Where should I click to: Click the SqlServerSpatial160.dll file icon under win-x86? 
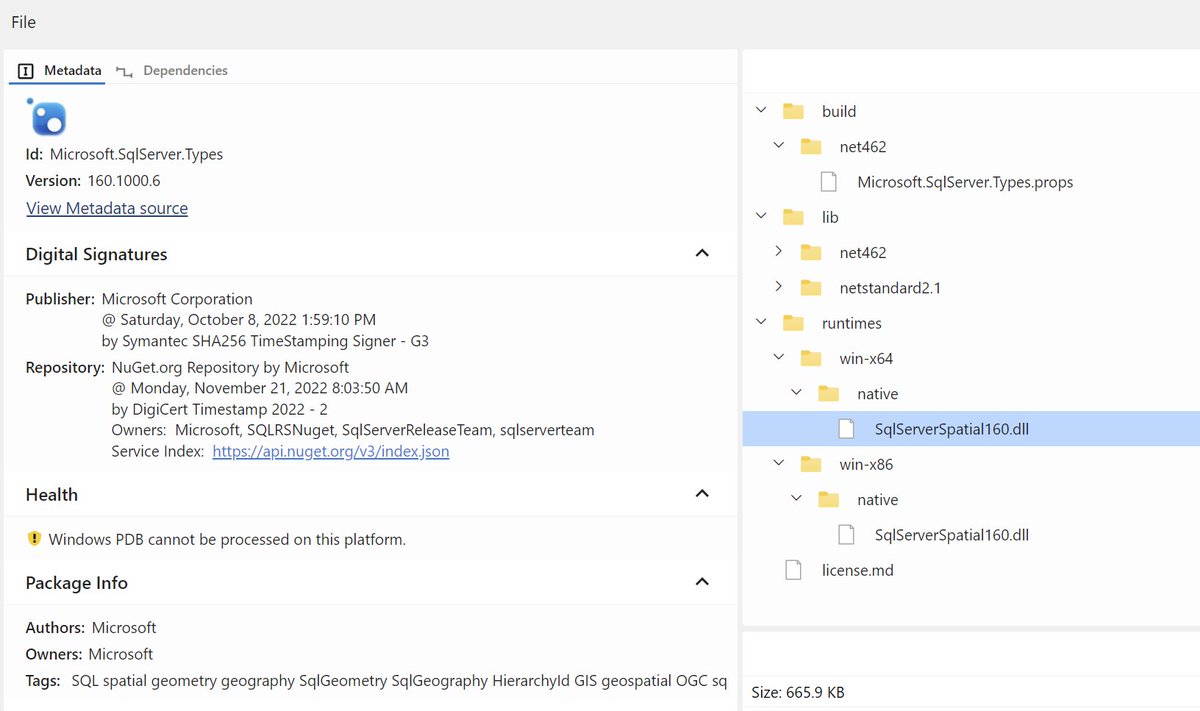click(846, 535)
